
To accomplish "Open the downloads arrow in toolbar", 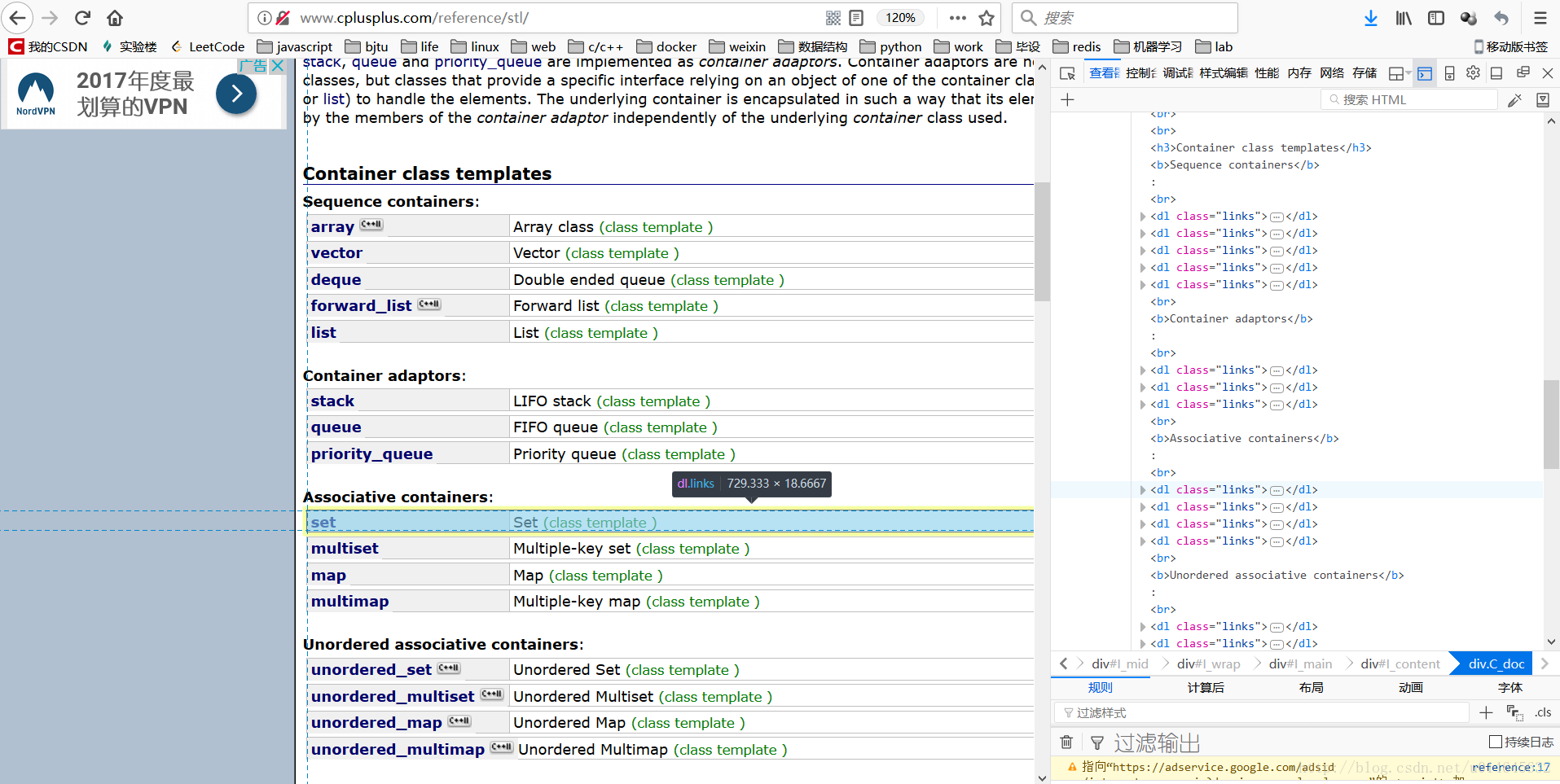I will [x=1371, y=18].
